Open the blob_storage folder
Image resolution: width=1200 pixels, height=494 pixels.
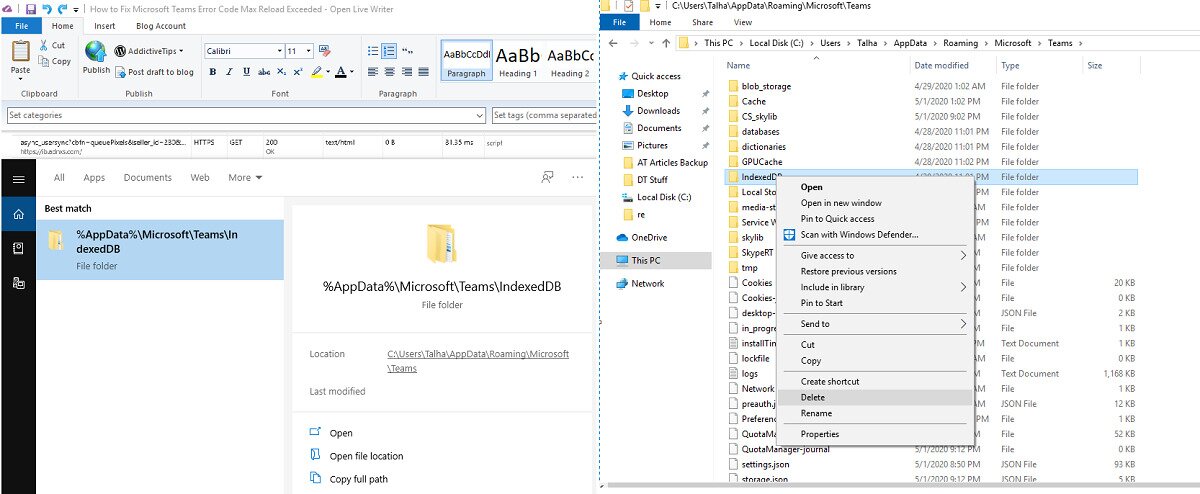(x=766, y=86)
